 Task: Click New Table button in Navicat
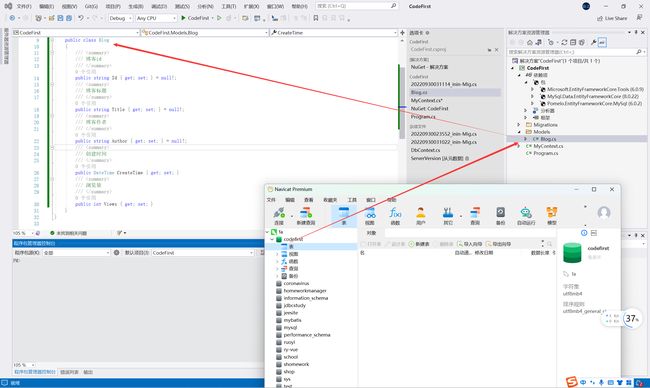419,244
